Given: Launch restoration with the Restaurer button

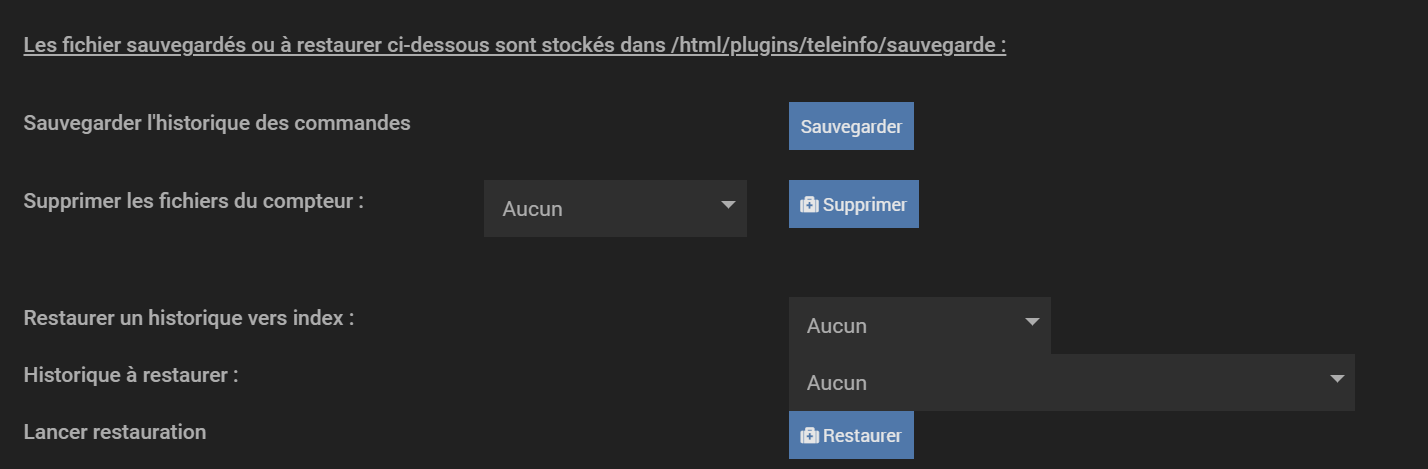Looking at the screenshot, I should (x=851, y=435).
